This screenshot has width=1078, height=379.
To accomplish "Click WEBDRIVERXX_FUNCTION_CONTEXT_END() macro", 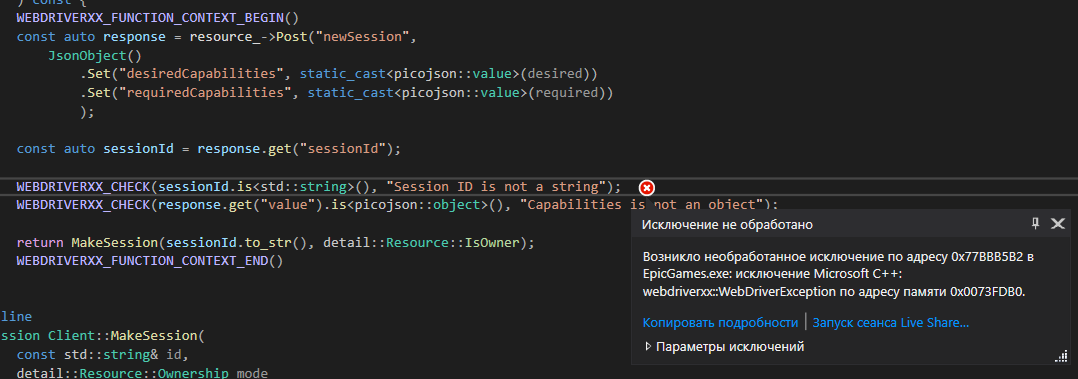I will point(150,261).
